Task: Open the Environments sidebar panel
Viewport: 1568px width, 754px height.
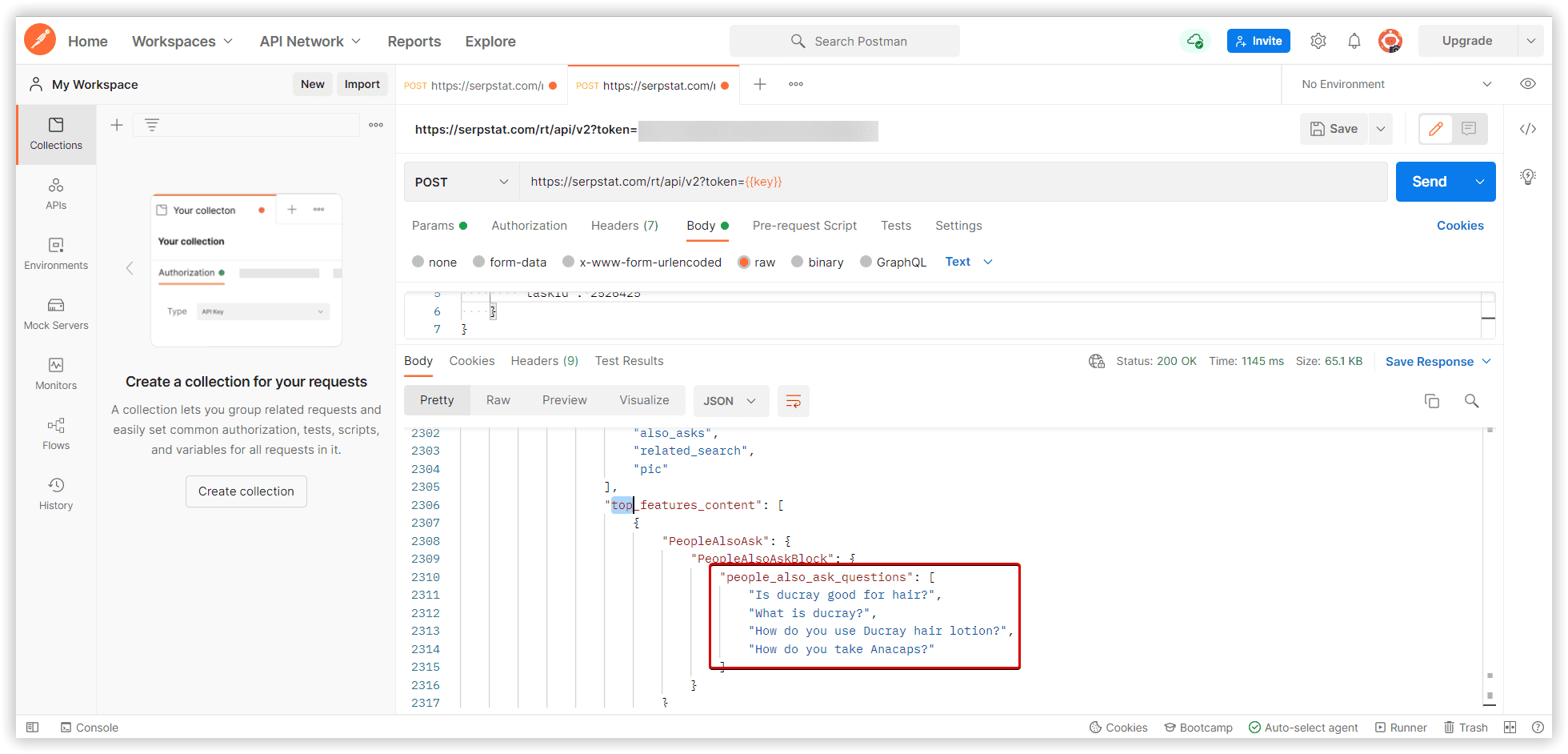Action: pos(56,255)
